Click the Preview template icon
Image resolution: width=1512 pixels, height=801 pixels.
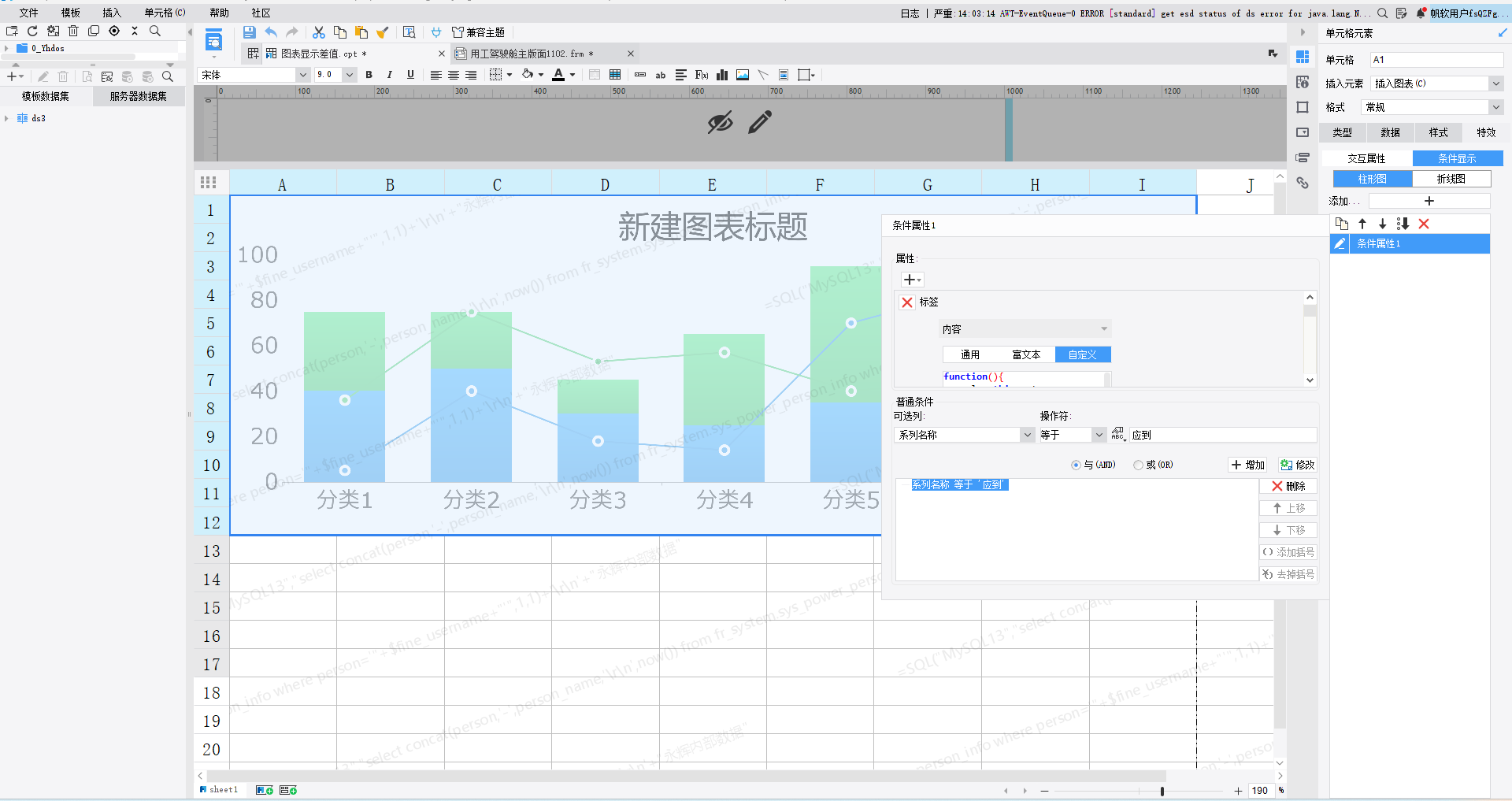click(213, 40)
